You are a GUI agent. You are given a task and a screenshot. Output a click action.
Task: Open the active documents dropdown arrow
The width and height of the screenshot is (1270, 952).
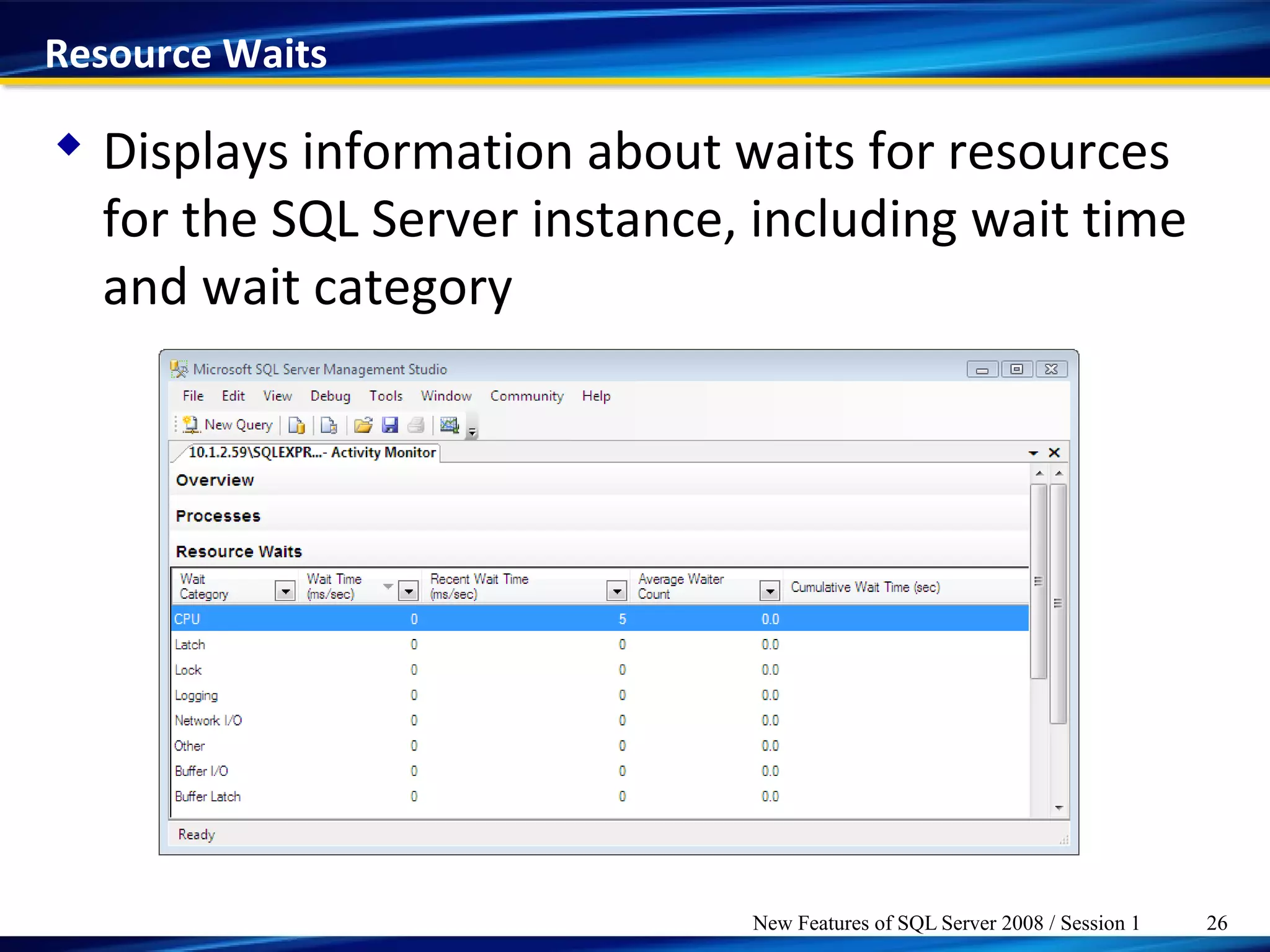(x=1033, y=453)
